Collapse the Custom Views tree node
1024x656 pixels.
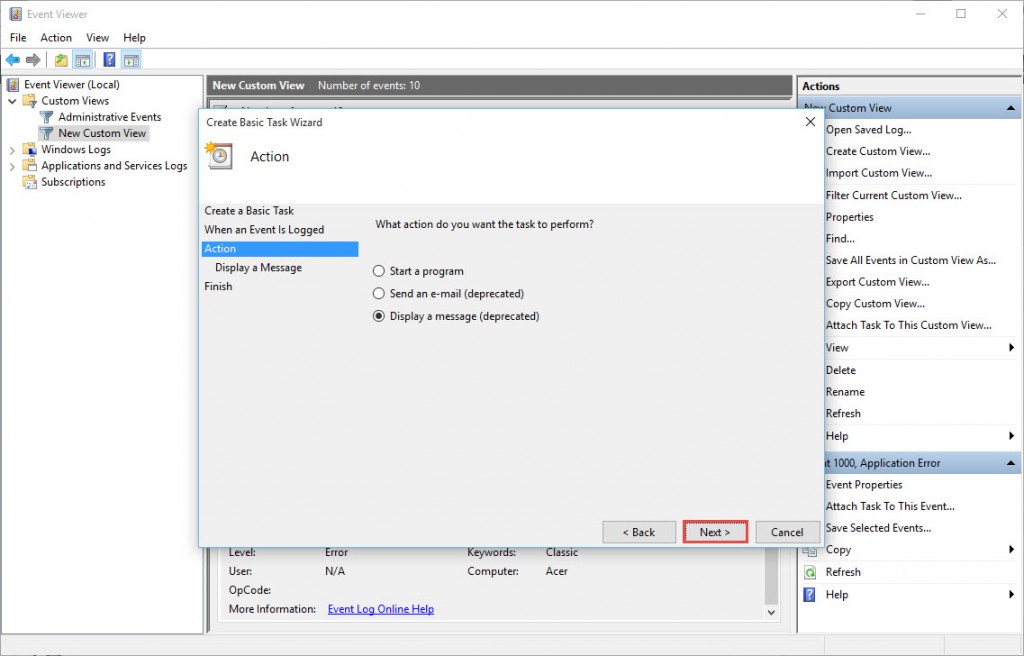click(x=12, y=100)
